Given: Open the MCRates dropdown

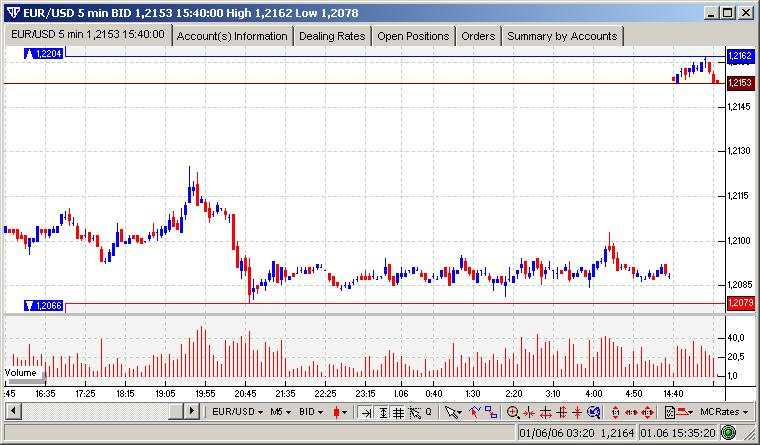Looking at the screenshot, I should click(724, 412).
